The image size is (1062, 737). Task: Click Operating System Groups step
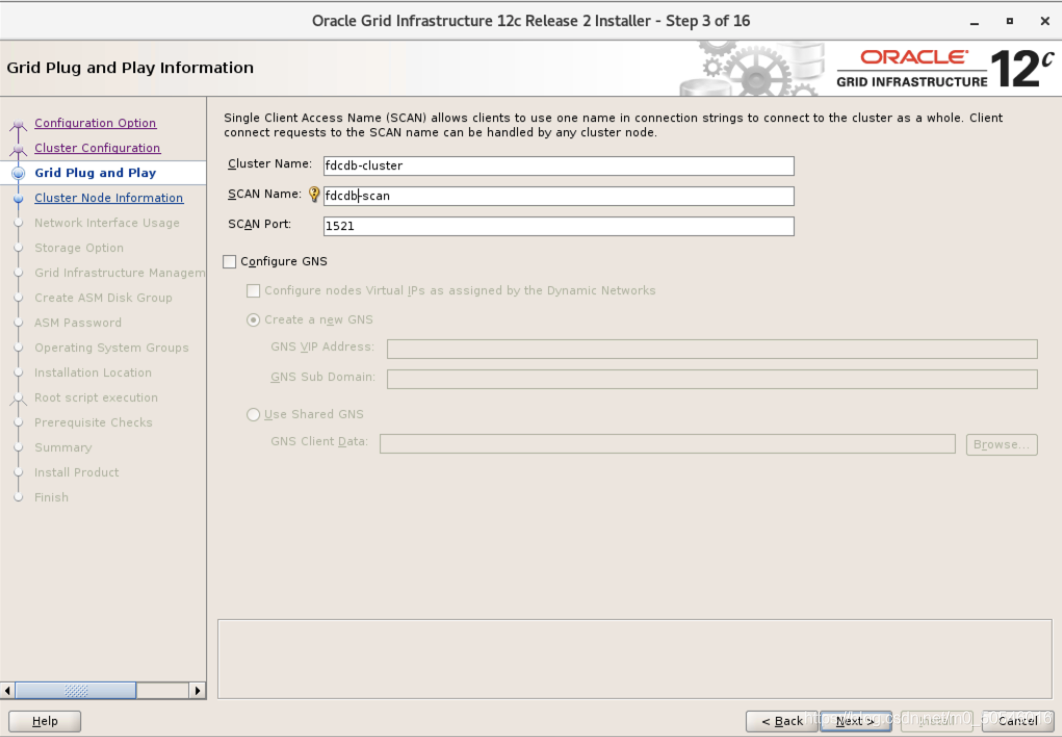pos(112,348)
